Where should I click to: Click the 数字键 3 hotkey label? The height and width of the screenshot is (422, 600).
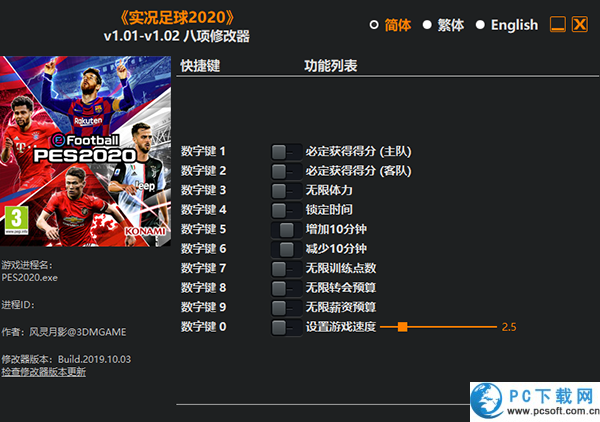[x=203, y=191]
